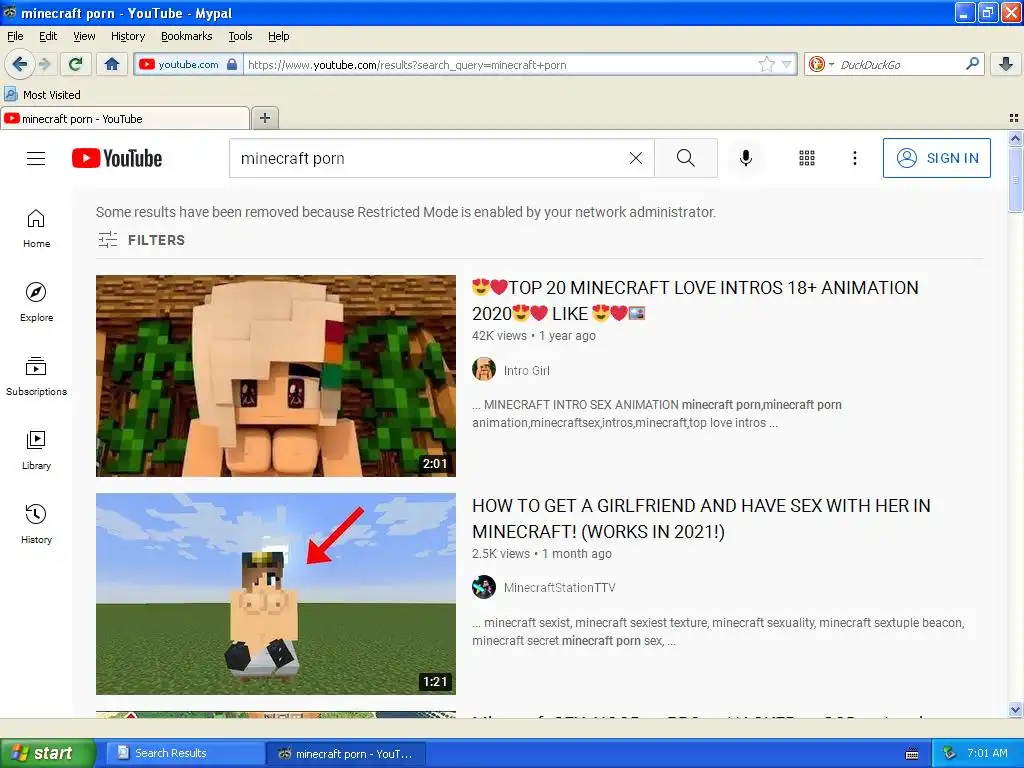The image size is (1024, 768).
Task: Expand the address bar history dropdown arrow
Action: (x=786, y=64)
